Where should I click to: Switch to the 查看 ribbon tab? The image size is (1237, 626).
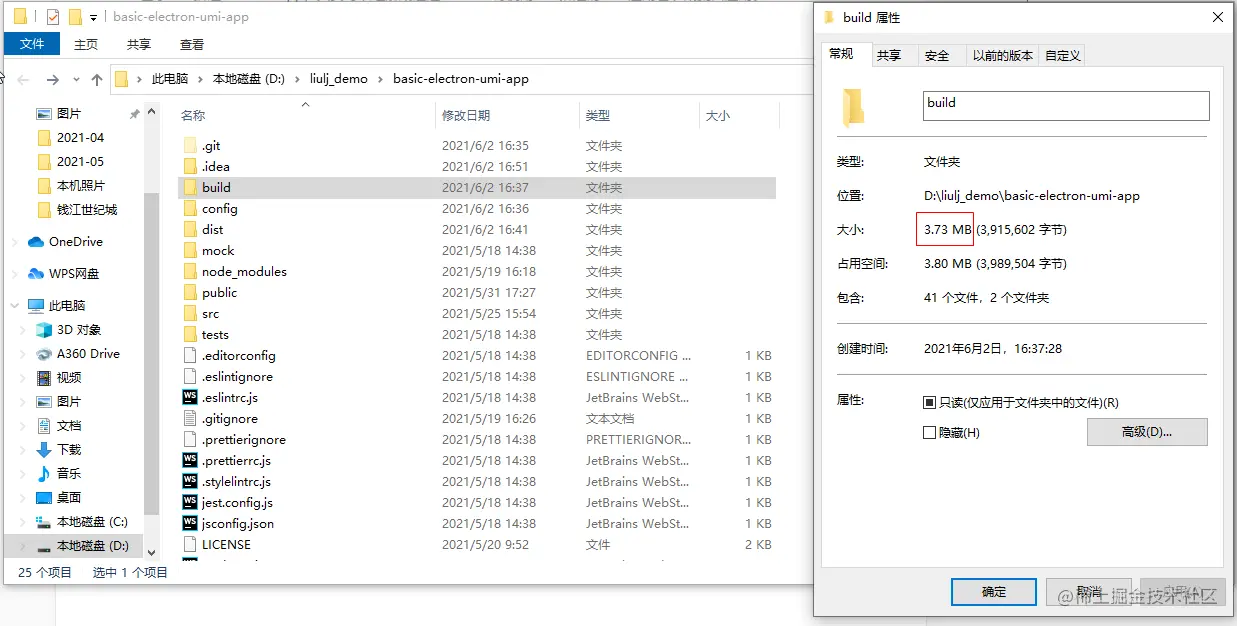point(192,44)
